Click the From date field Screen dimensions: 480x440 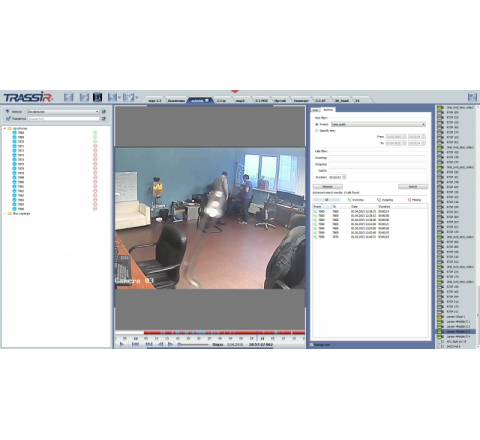396,137
